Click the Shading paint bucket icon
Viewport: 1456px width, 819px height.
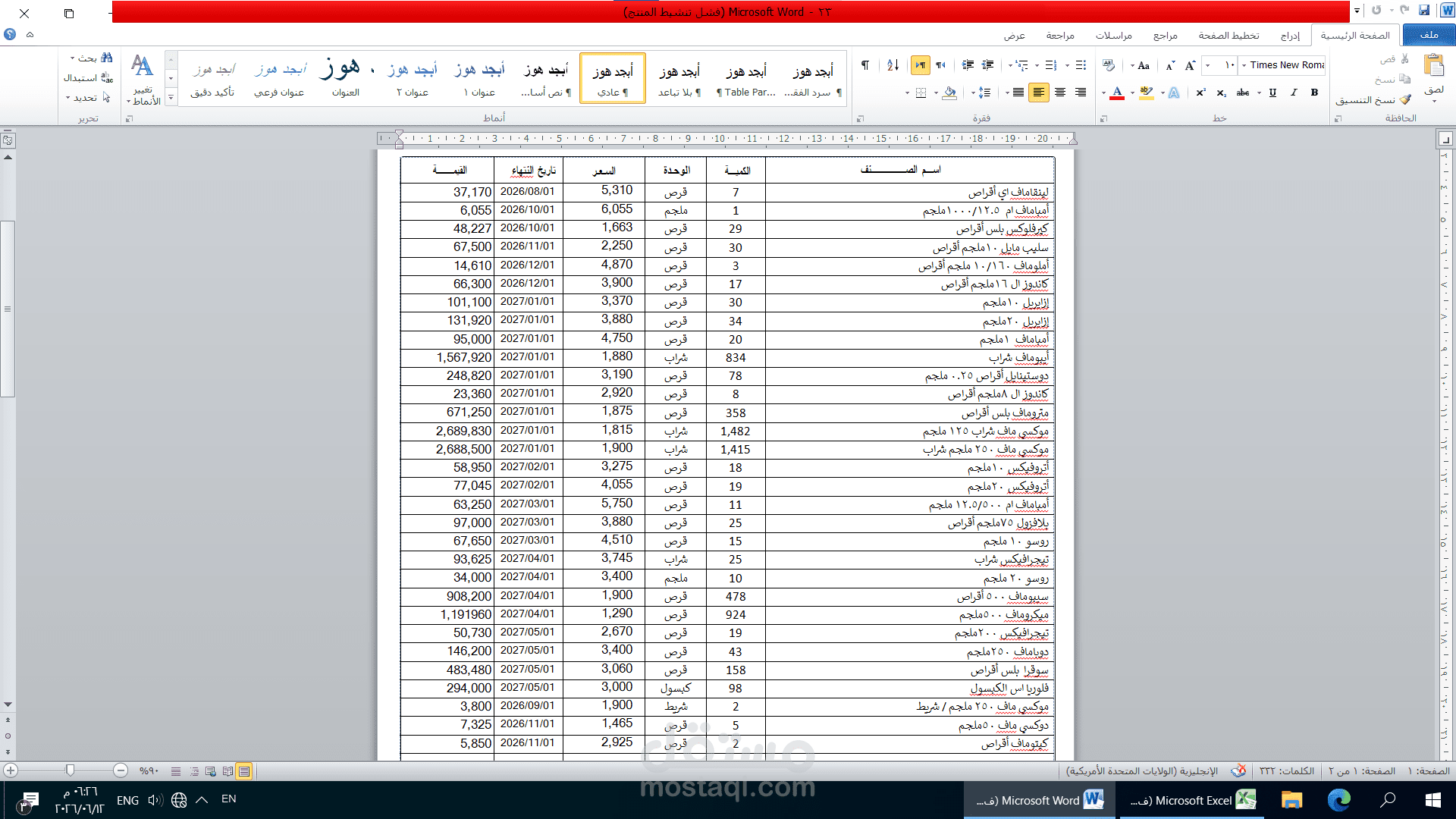(x=949, y=93)
